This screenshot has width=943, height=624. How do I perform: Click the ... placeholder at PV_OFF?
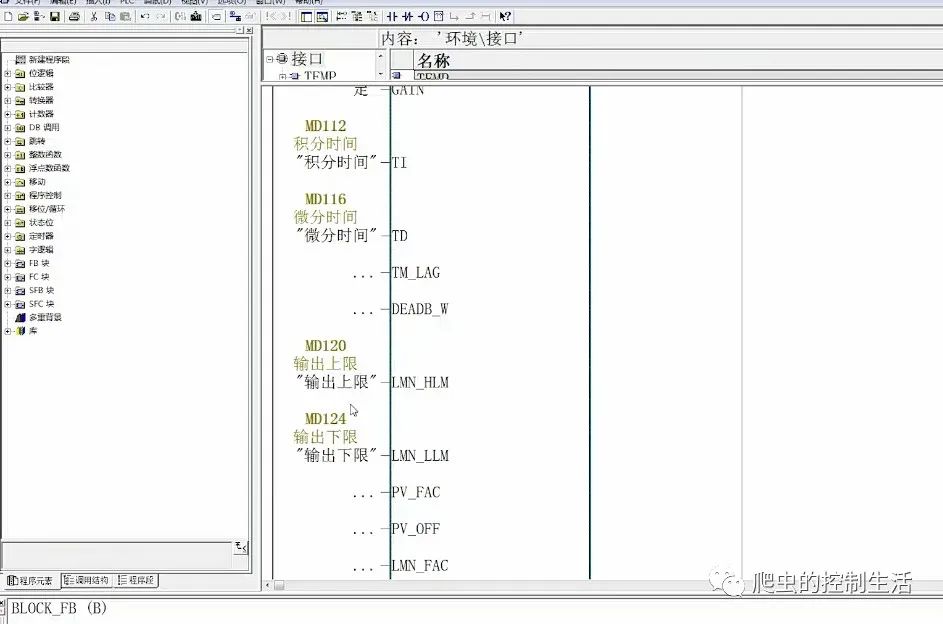[x=363, y=532]
